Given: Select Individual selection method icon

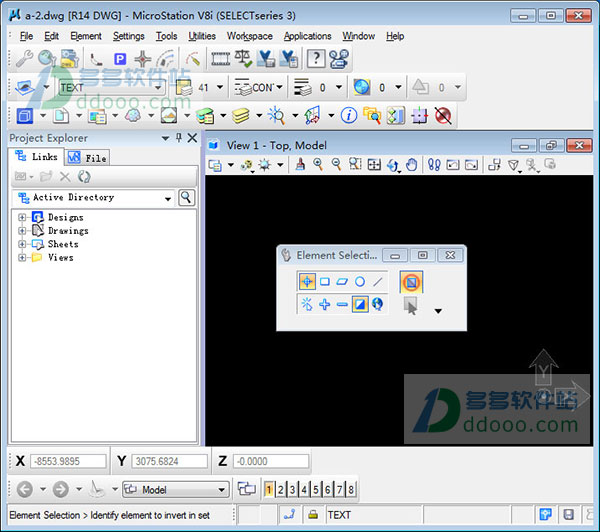Looking at the screenshot, I should [307, 282].
